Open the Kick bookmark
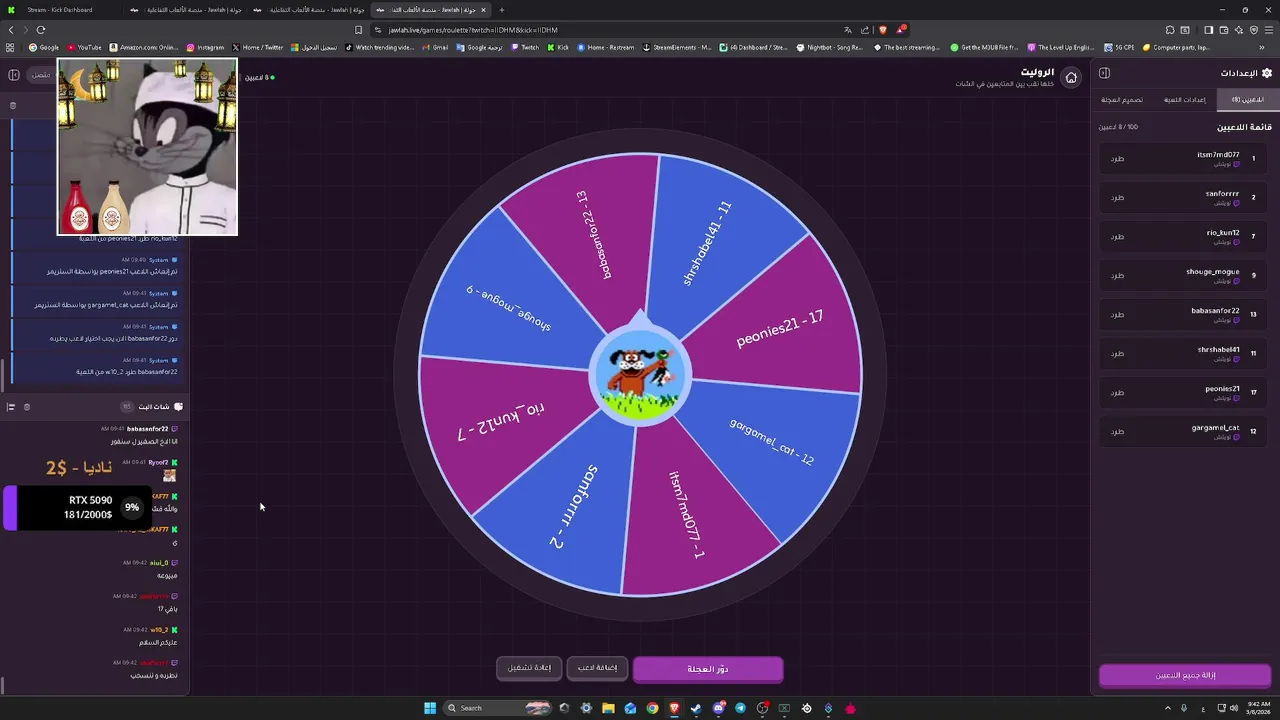This screenshot has height=720, width=1280. [558, 47]
